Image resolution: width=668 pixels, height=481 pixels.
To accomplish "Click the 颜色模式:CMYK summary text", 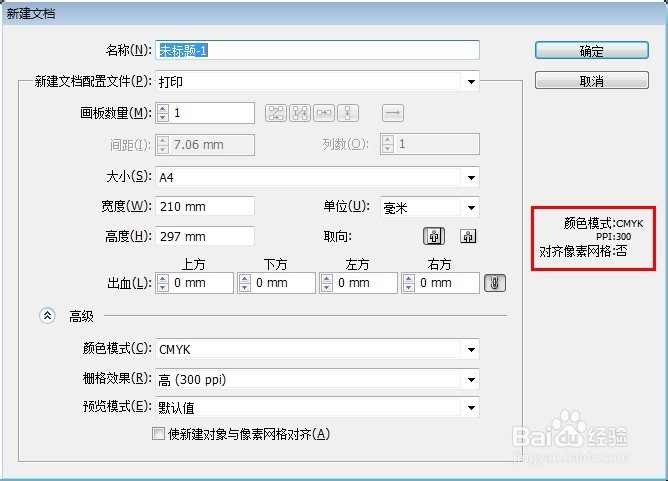I will pyautogui.click(x=603, y=223).
